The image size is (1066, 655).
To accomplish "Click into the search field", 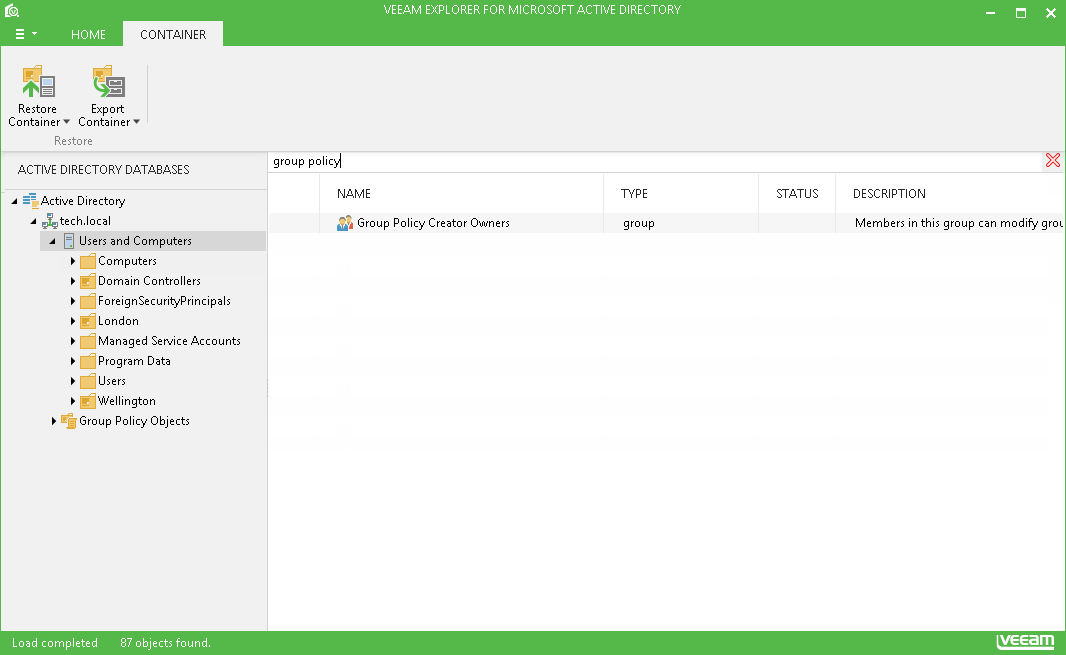I will pyautogui.click(x=655, y=161).
